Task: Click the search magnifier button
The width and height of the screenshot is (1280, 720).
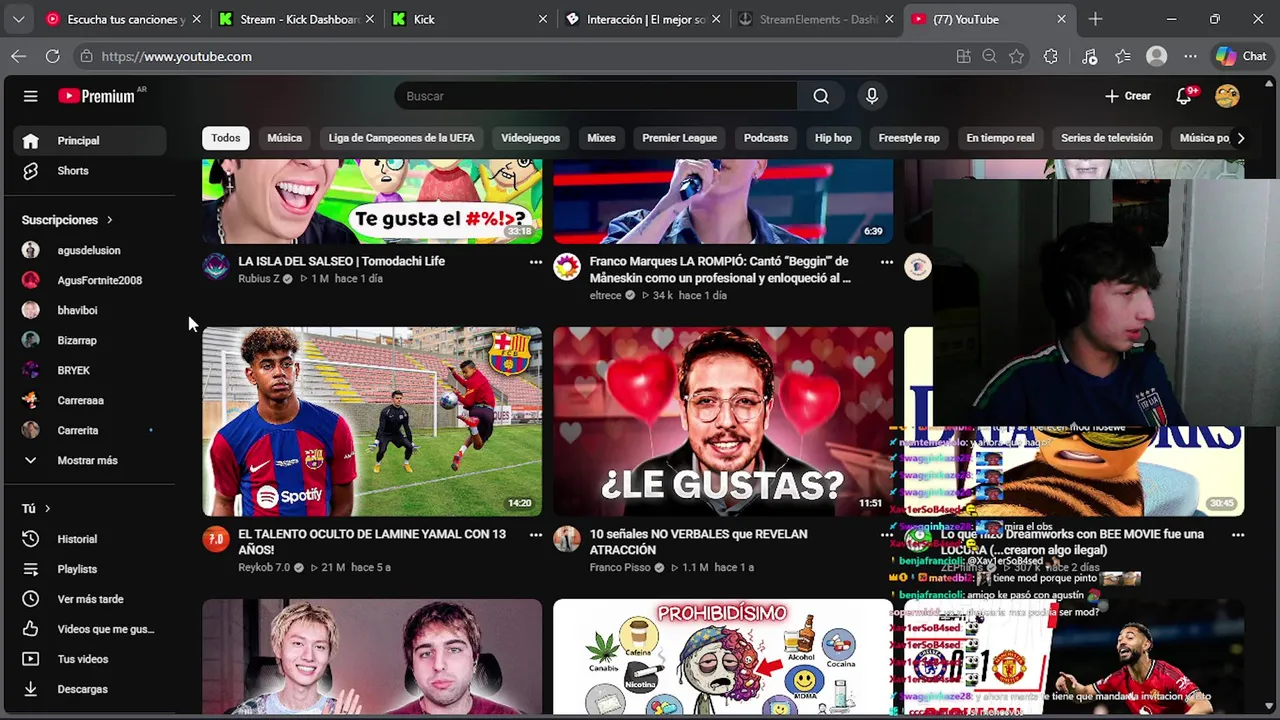Action: point(821,96)
